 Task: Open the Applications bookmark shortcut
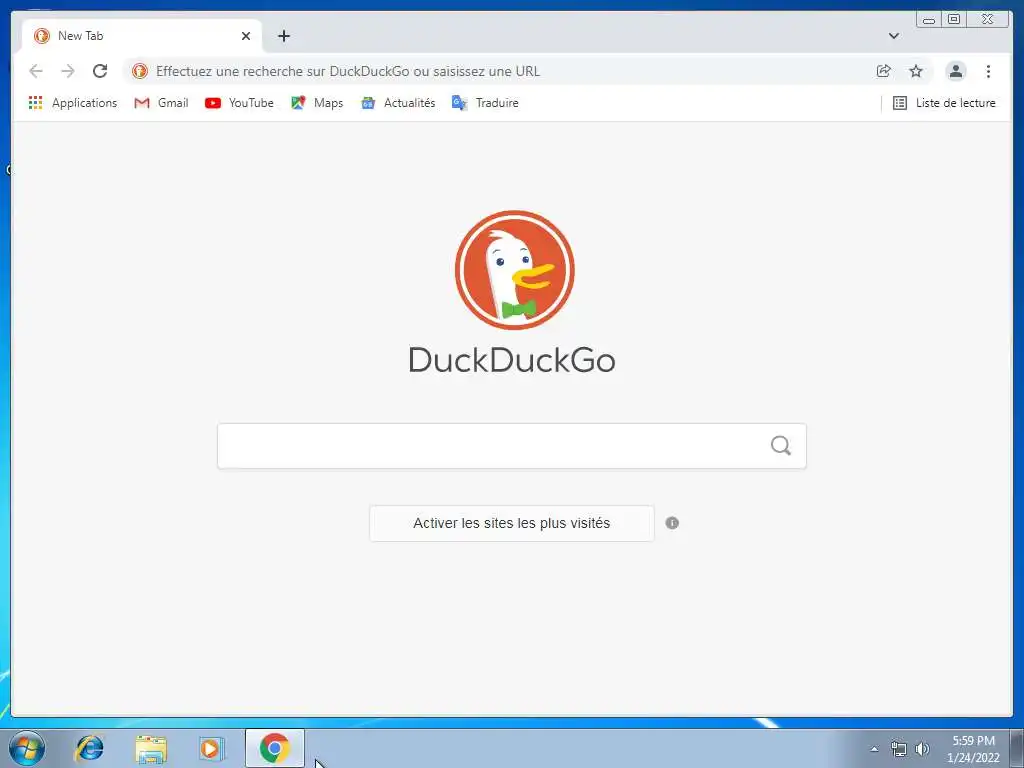[73, 103]
